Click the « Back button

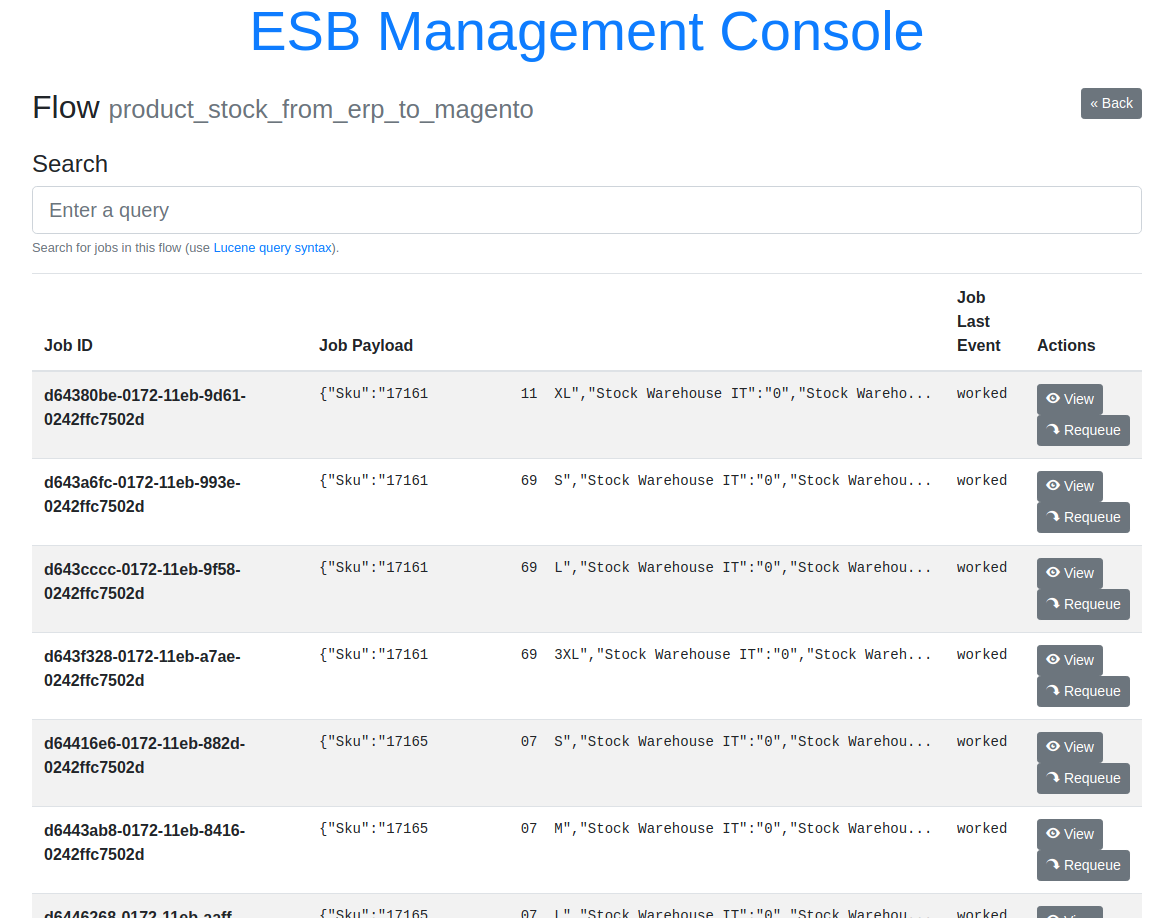pos(1111,103)
